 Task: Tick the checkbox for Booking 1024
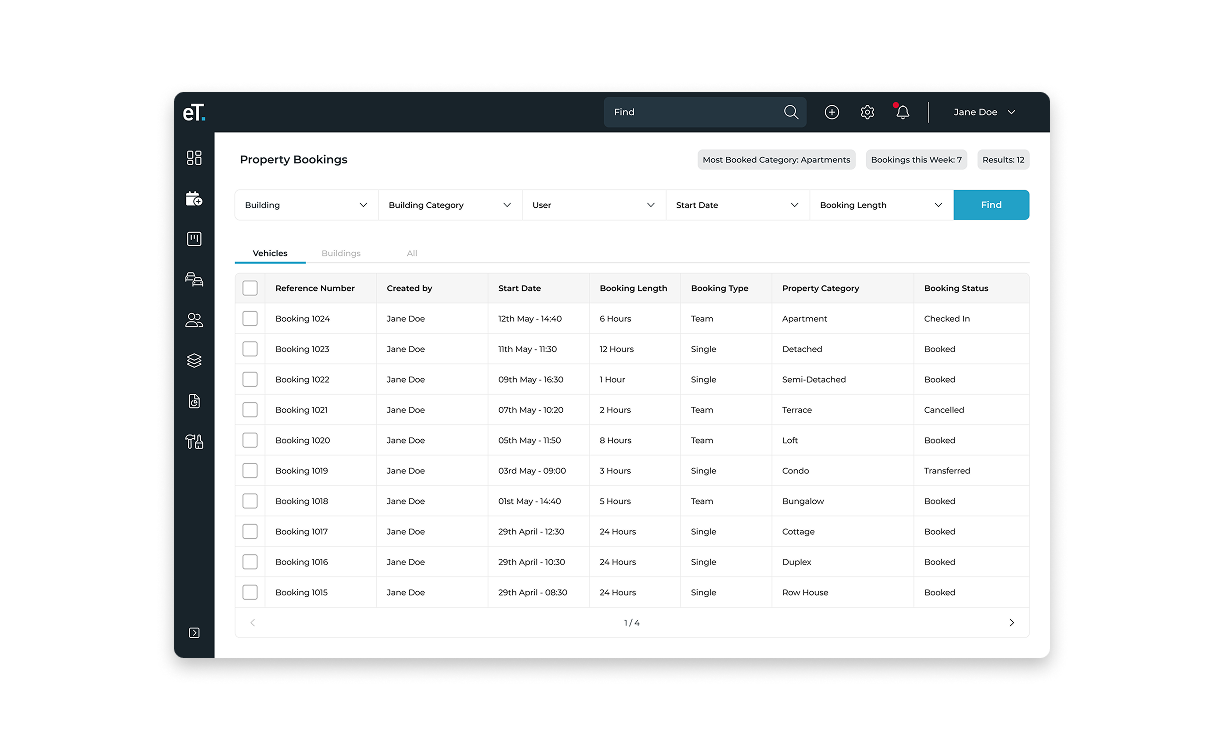click(250, 319)
